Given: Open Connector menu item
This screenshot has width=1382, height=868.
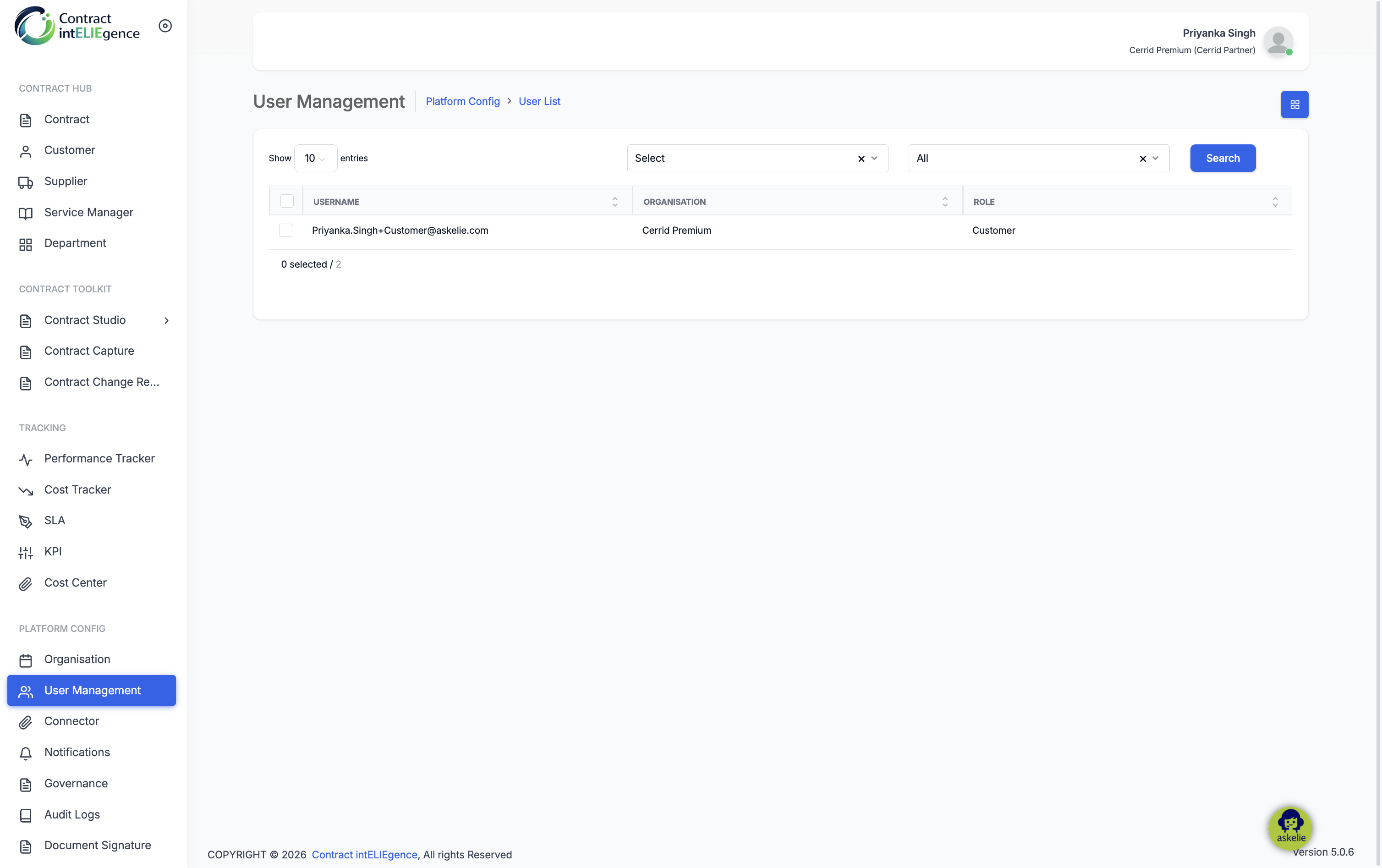Looking at the screenshot, I should (x=92, y=722).
